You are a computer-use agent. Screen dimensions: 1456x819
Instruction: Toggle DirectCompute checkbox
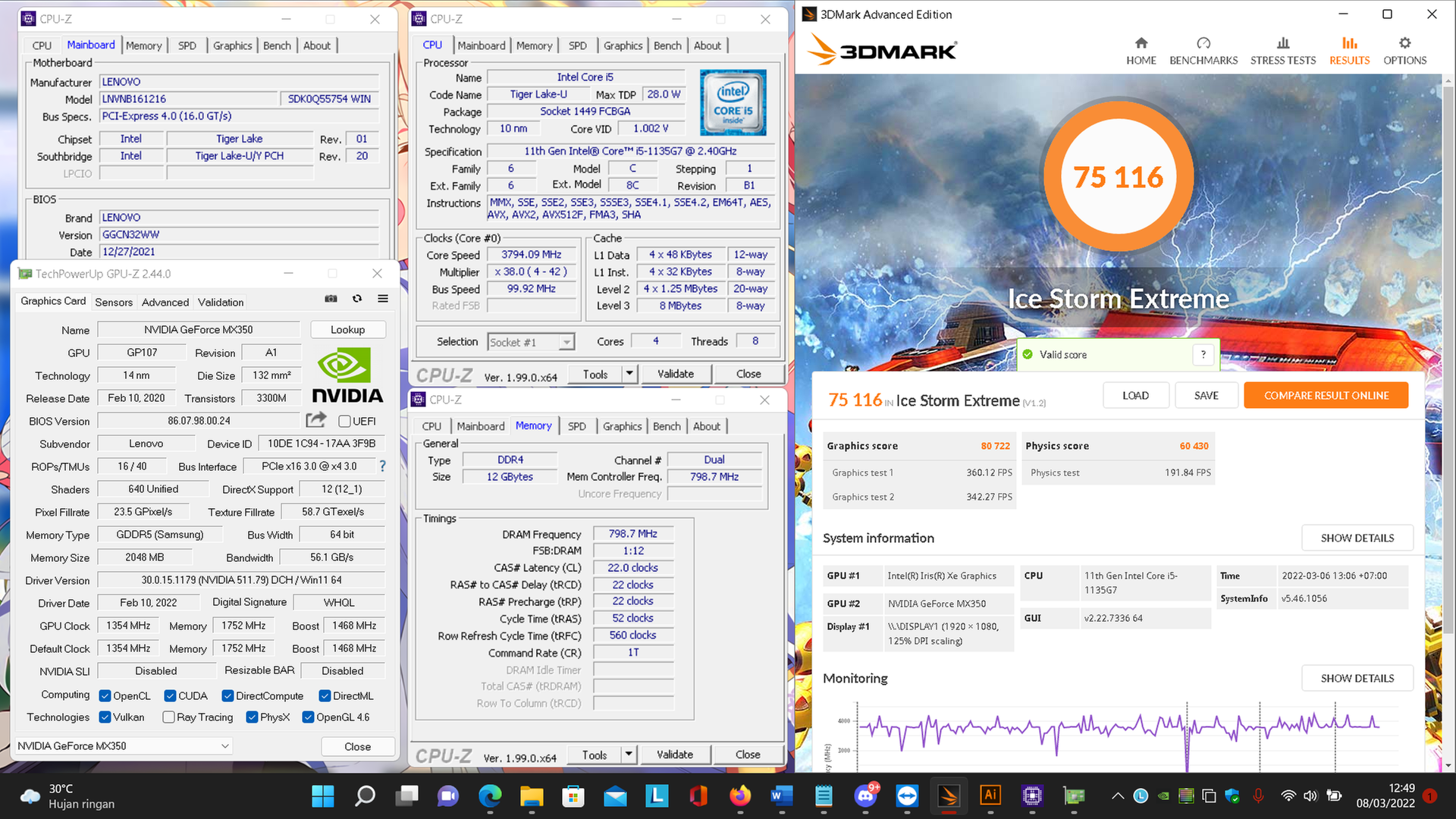[x=227, y=695]
